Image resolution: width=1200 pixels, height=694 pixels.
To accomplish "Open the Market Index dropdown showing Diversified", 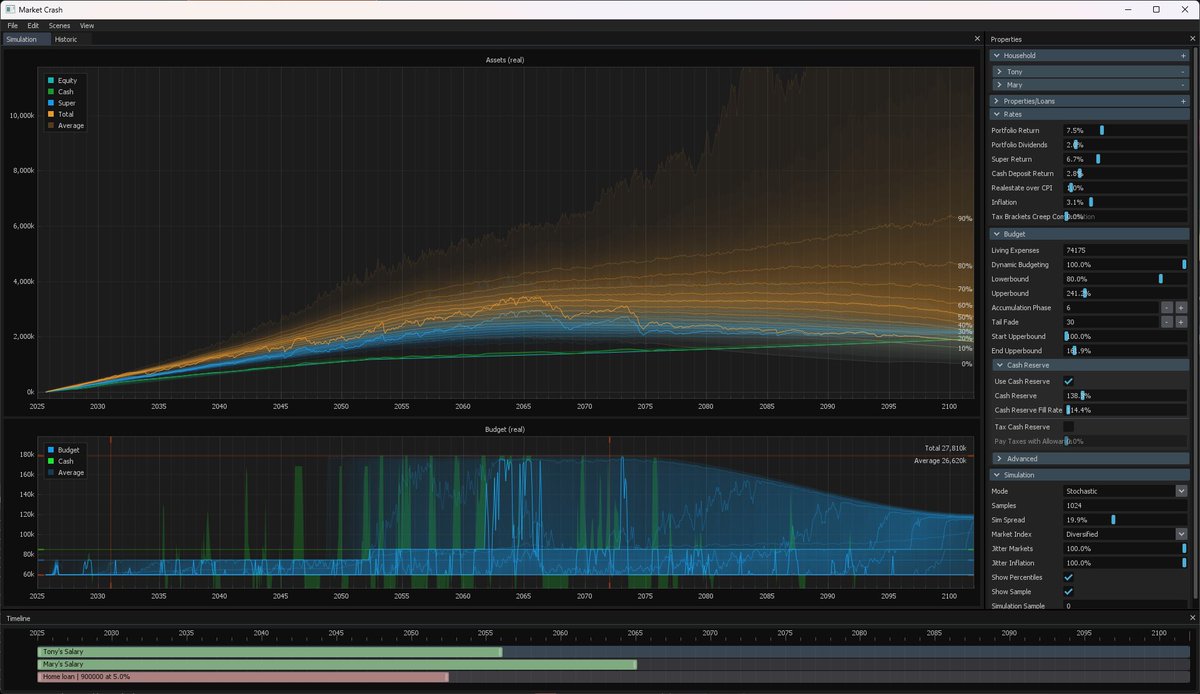I will tap(1125, 534).
